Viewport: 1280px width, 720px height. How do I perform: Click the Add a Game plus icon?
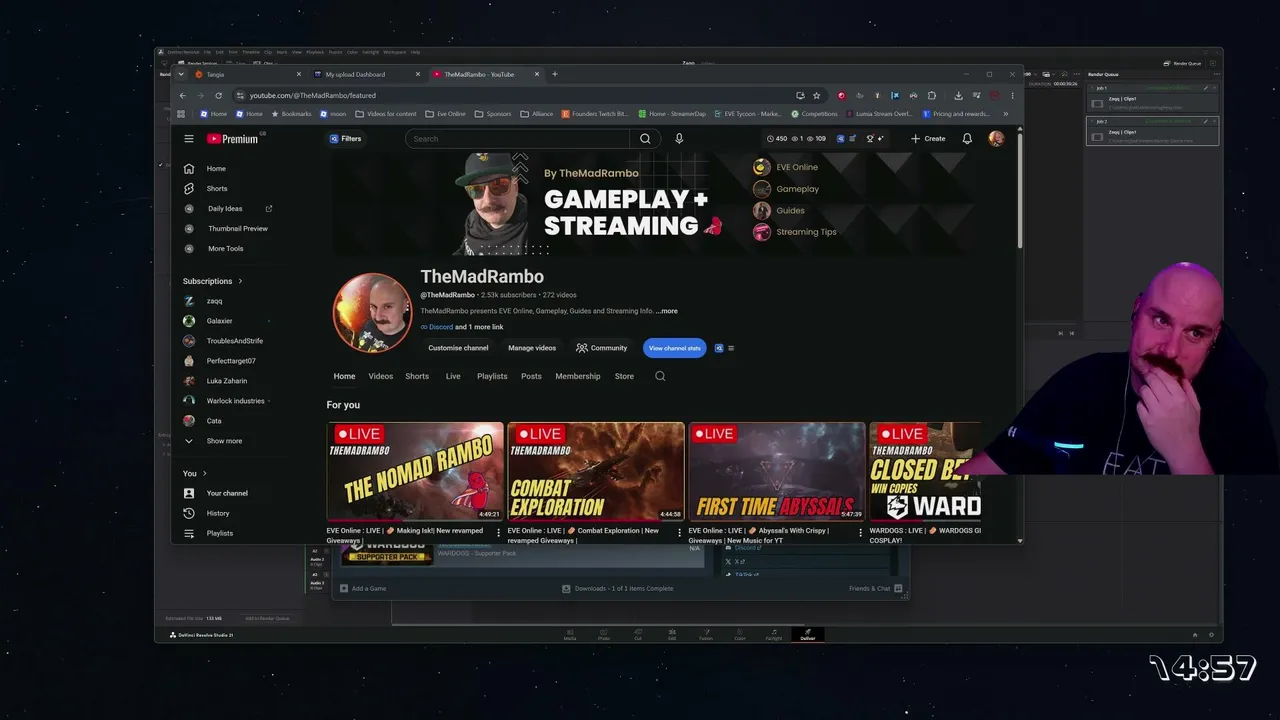pyautogui.click(x=343, y=588)
